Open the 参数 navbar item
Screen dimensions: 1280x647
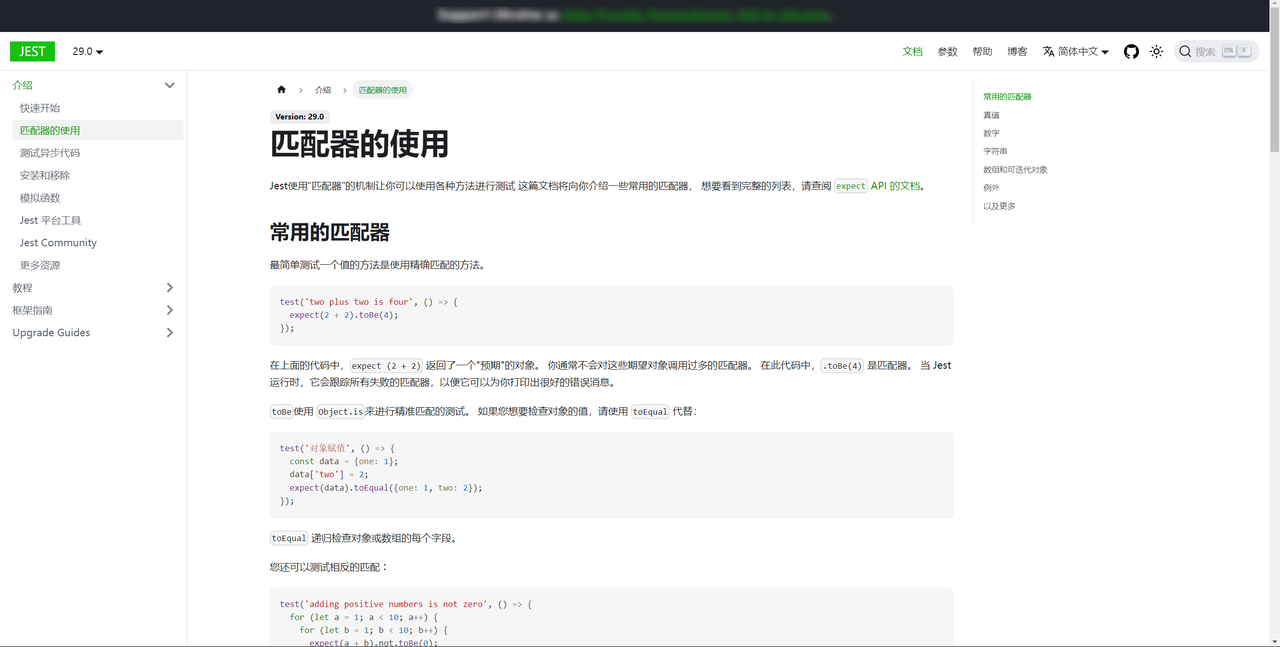947,51
